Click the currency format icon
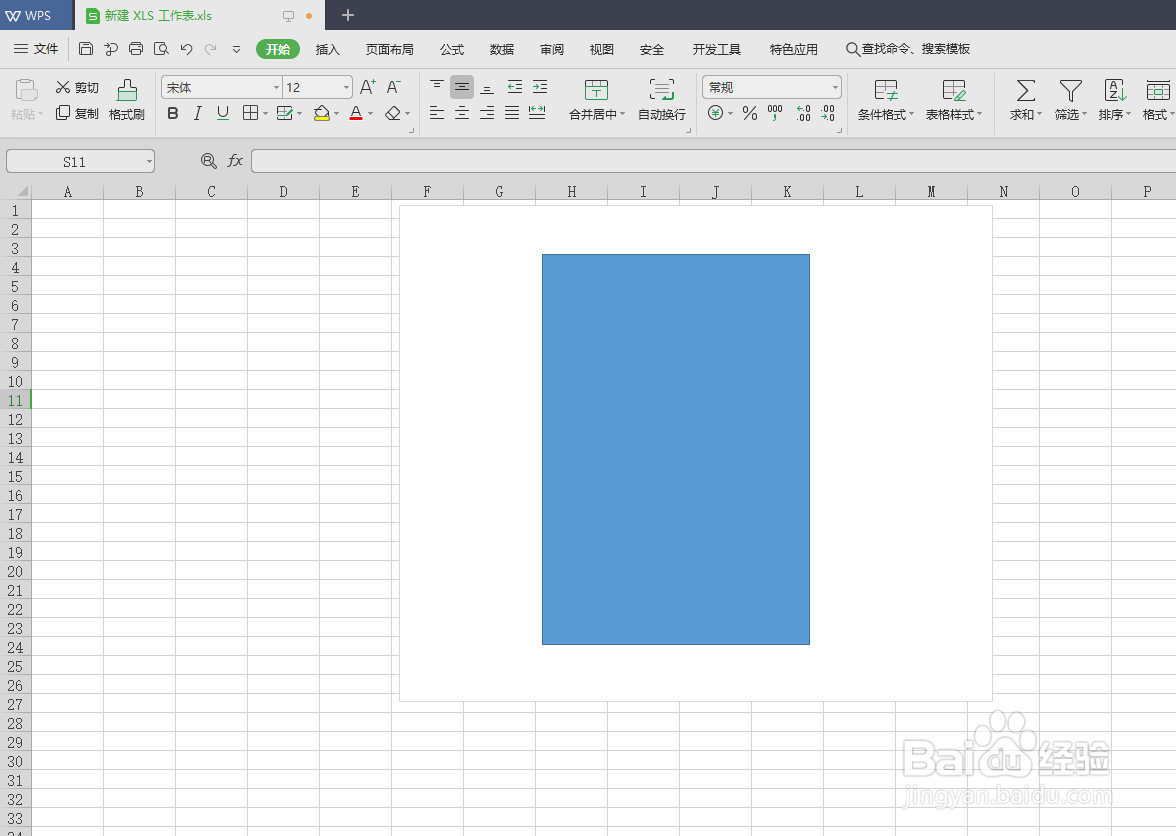1176x836 pixels. tap(716, 113)
